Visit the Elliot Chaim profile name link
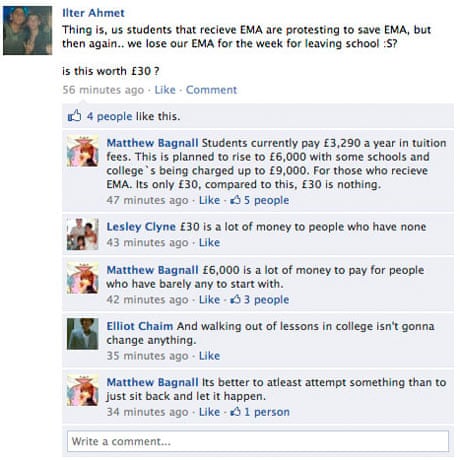Viewport: 460px width, 460px height. [140, 326]
